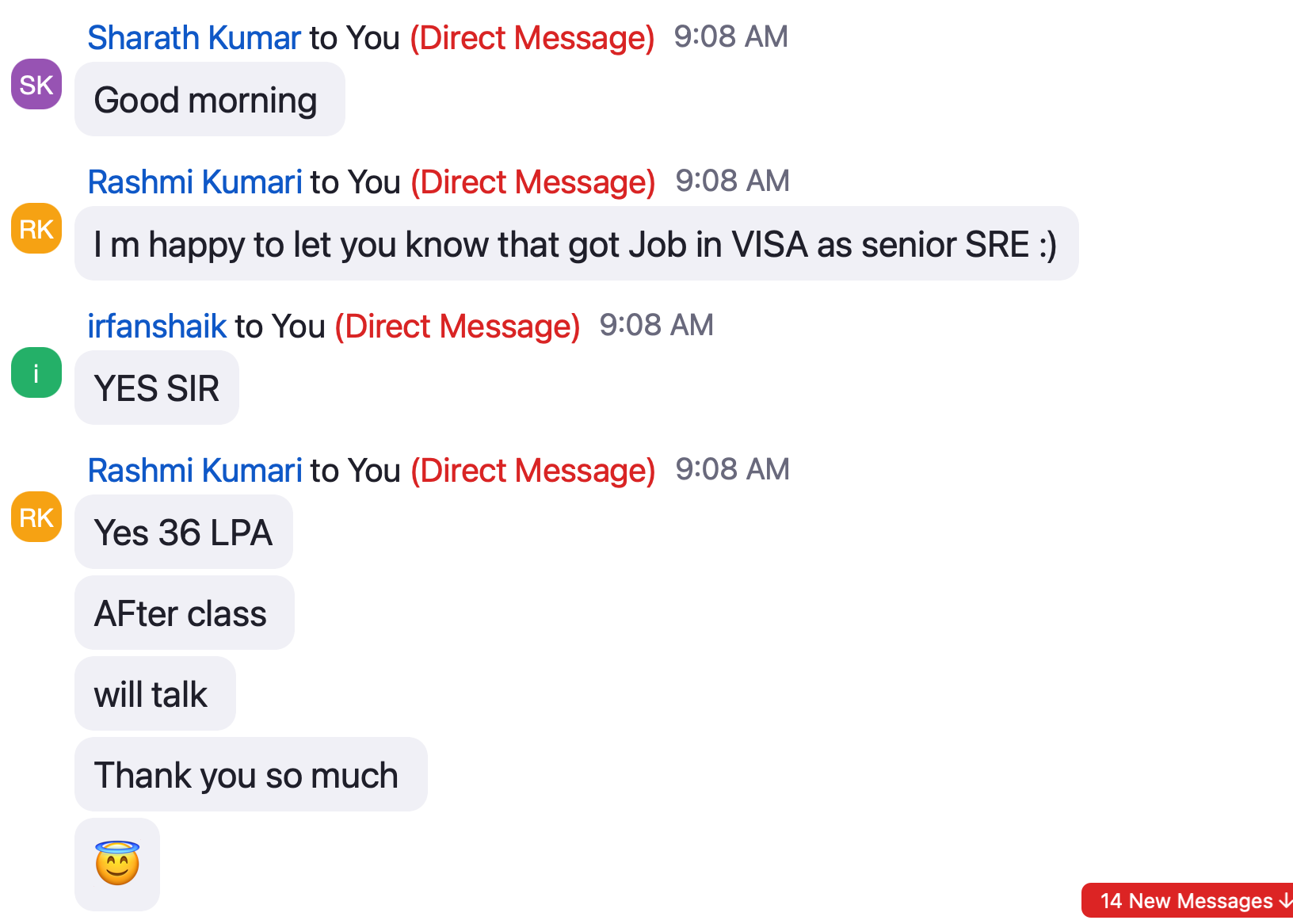The width and height of the screenshot is (1293, 924).
Task: Click the second orange RK avatar
Action: (36, 517)
